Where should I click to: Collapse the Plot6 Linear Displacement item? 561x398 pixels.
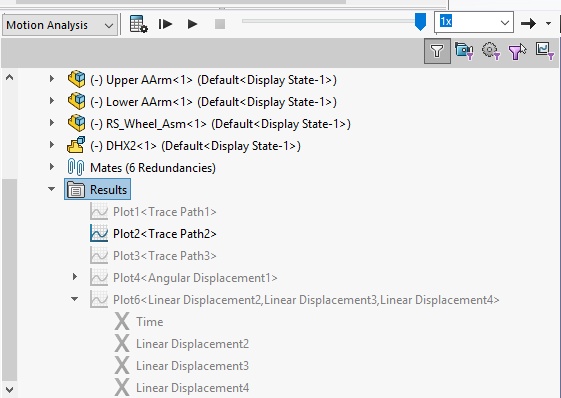74,298
